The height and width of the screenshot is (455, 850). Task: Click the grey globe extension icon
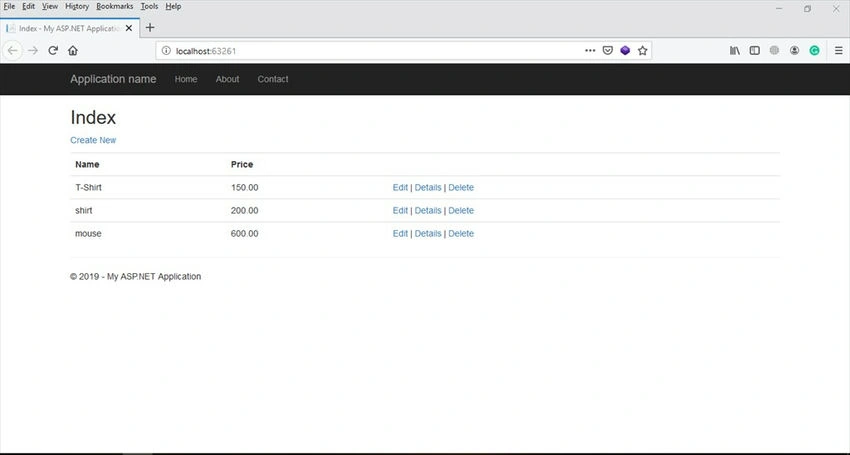[774, 50]
